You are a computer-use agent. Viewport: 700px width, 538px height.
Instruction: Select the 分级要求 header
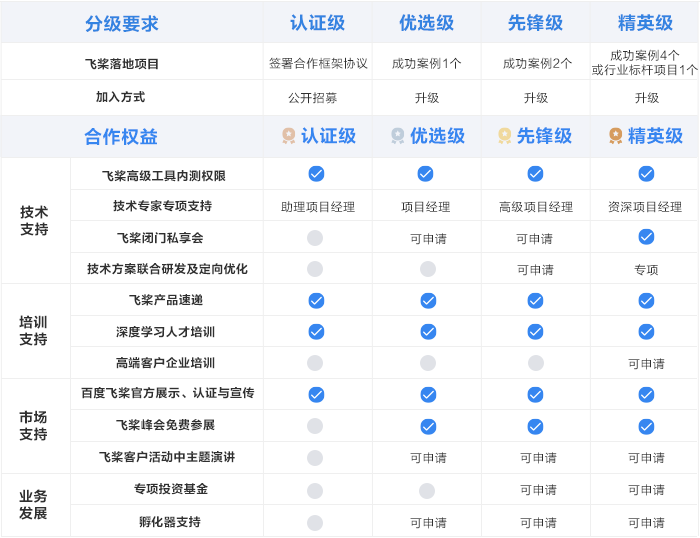[122, 24]
